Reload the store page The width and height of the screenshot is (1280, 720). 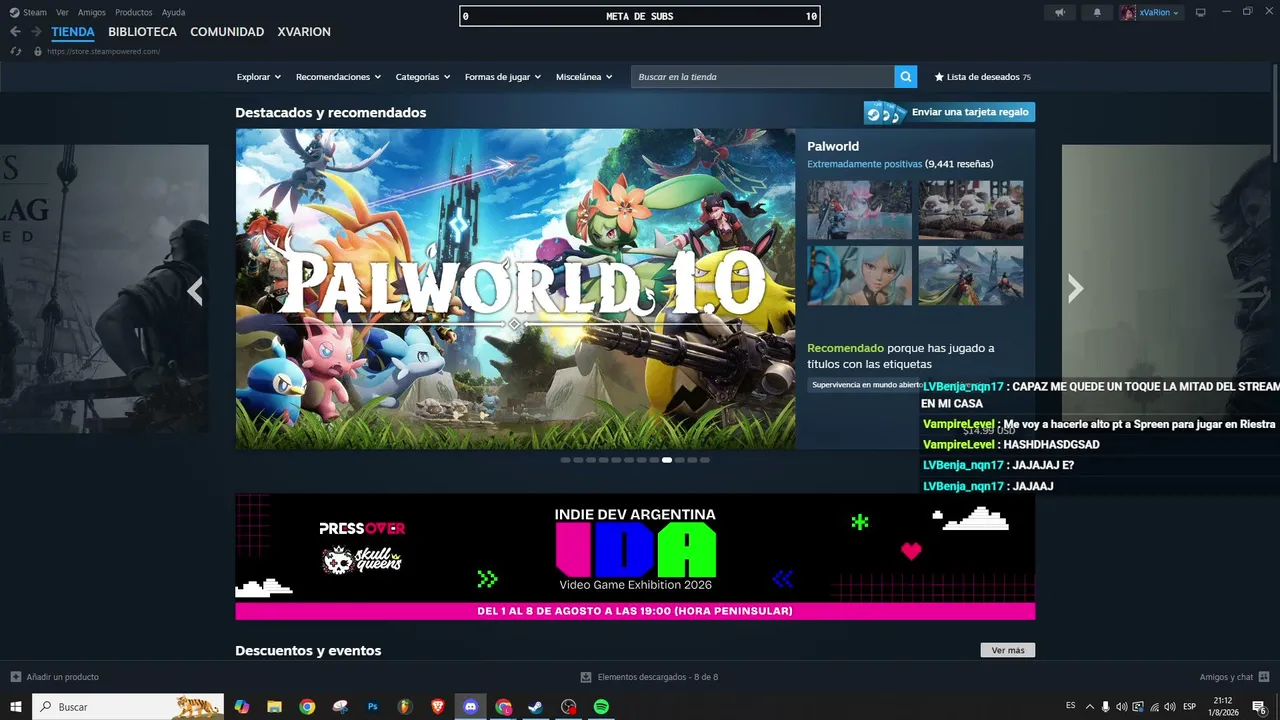click(x=16, y=51)
